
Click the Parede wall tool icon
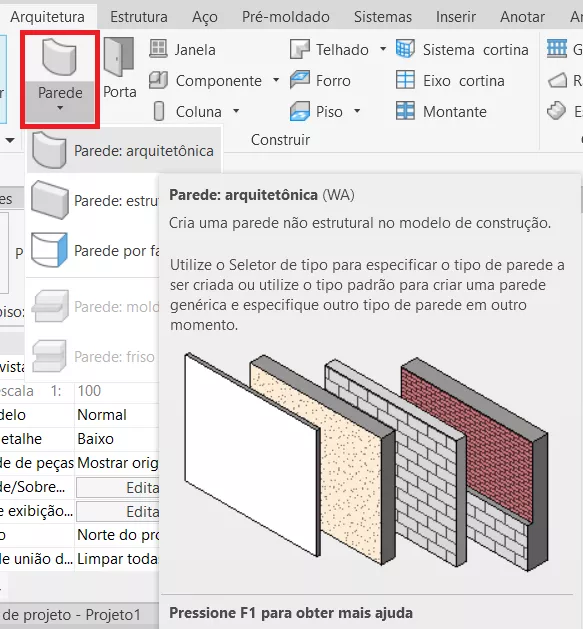pos(59,57)
